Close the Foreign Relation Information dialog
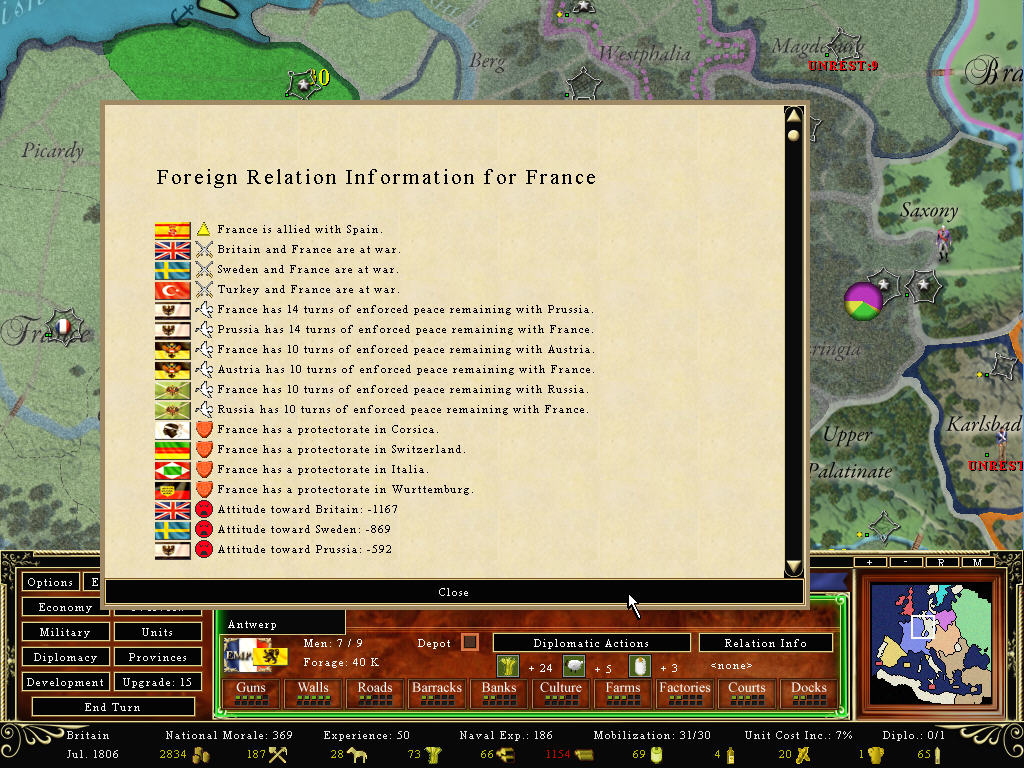The width and height of the screenshot is (1024, 768). 454,592
